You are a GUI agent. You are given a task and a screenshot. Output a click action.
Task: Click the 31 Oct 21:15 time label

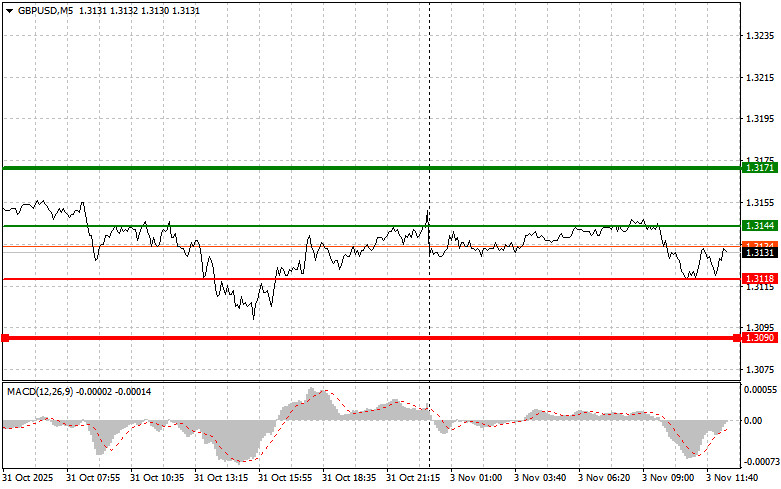pos(413,478)
